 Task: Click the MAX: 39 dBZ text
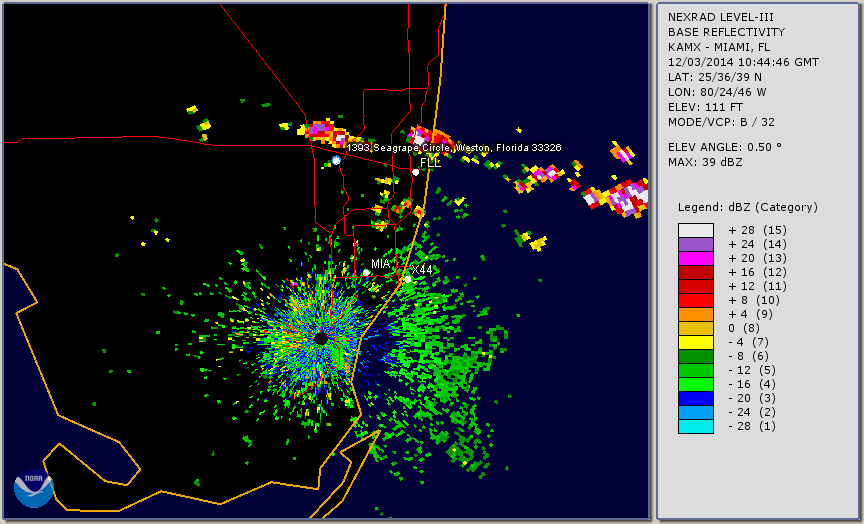point(705,162)
